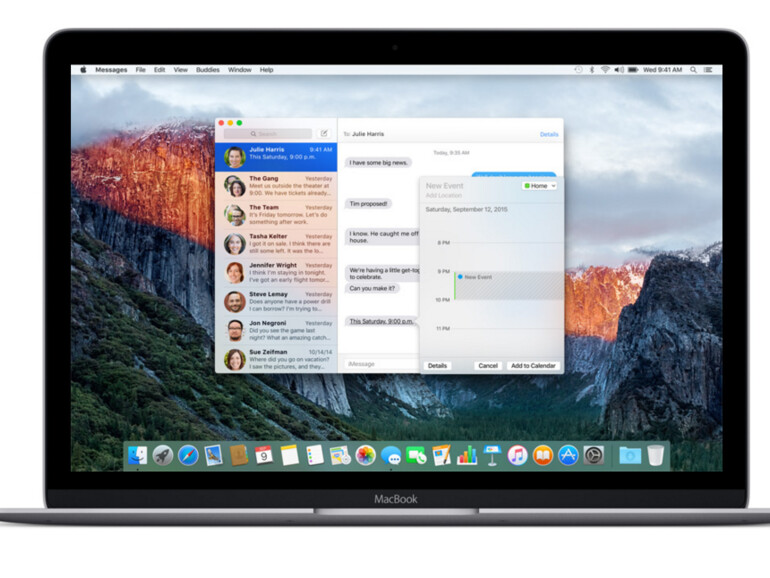770x578 pixels.
Task: Open the View menu
Action: 180,70
